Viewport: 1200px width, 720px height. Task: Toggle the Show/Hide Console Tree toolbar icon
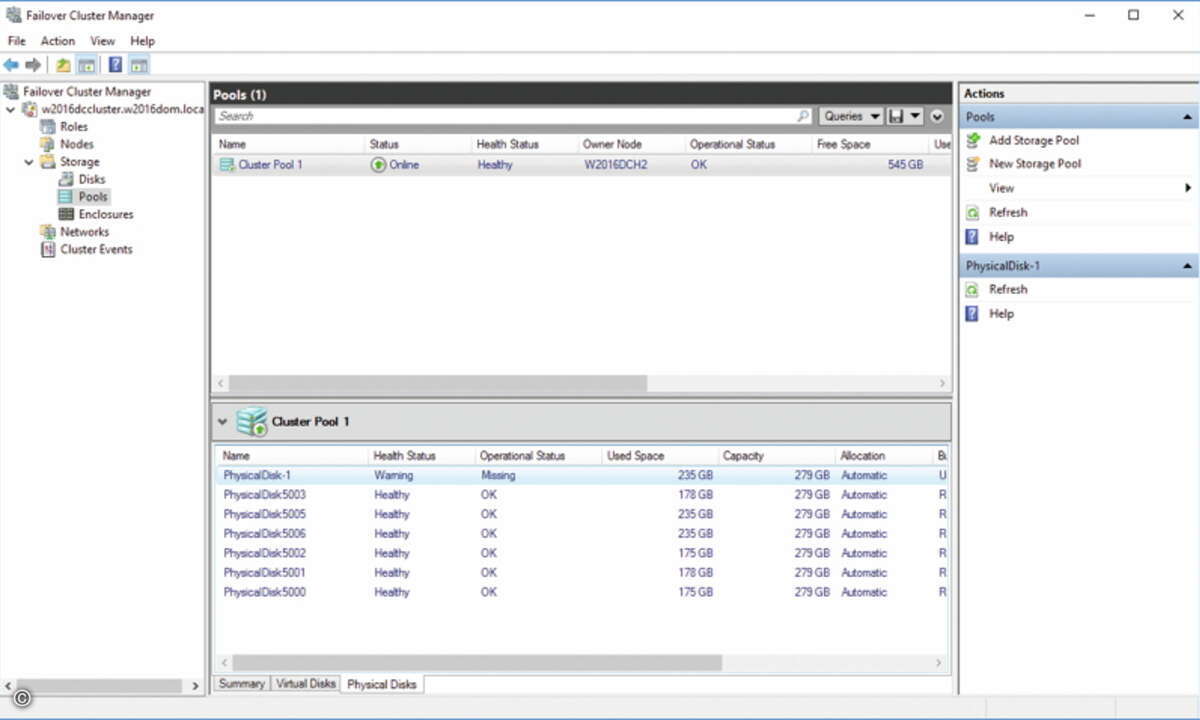pyautogui.click(x=87, y=65)
